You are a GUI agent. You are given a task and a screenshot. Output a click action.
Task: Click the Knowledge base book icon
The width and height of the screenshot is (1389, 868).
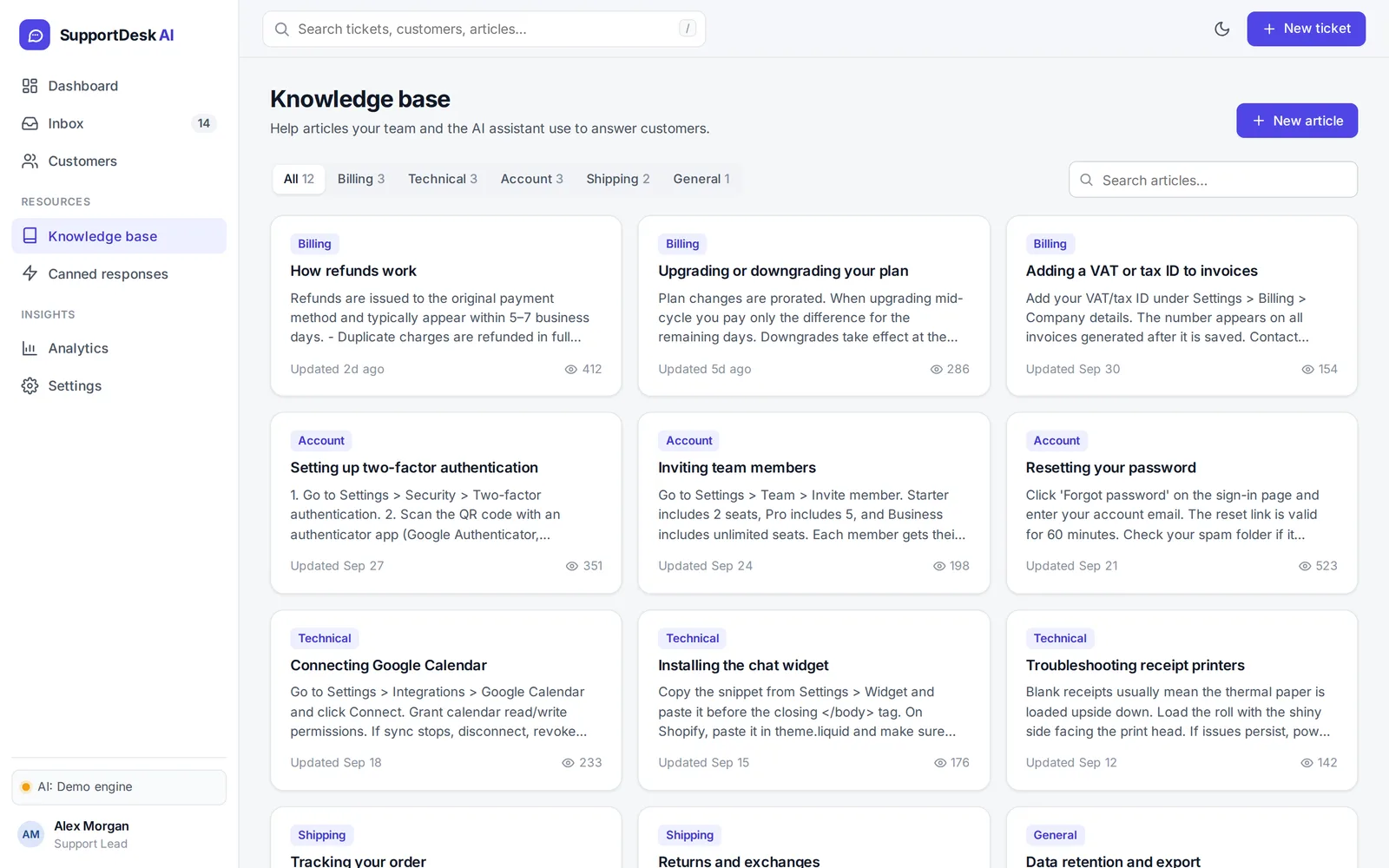pyautogui.click(x=30, y=236)
